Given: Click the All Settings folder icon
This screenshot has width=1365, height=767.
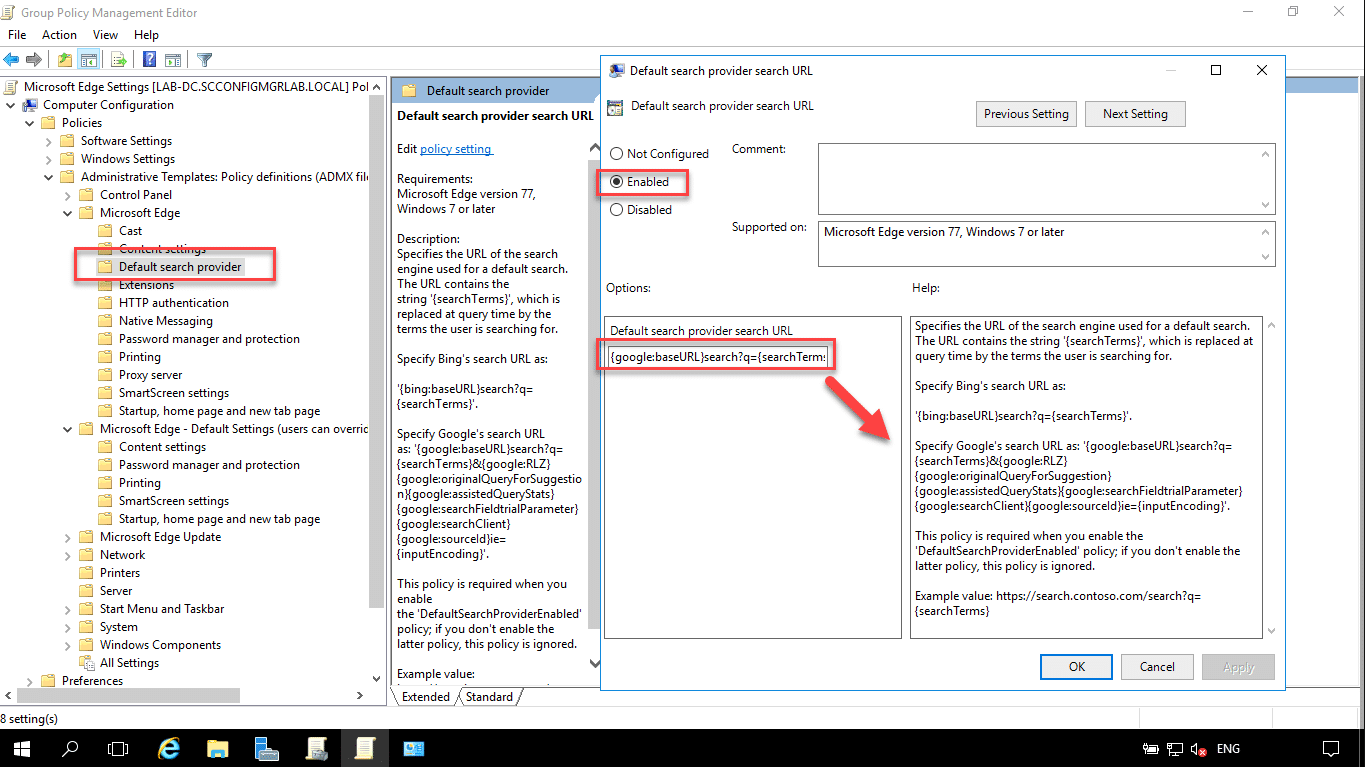Looking at the screenshot, I should [x=86, y=663].
